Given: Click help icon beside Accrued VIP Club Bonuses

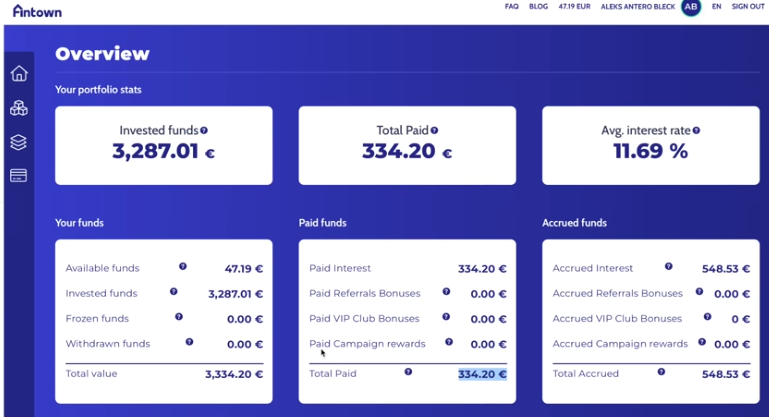Looking at the screenshot, I should (707, 317).
